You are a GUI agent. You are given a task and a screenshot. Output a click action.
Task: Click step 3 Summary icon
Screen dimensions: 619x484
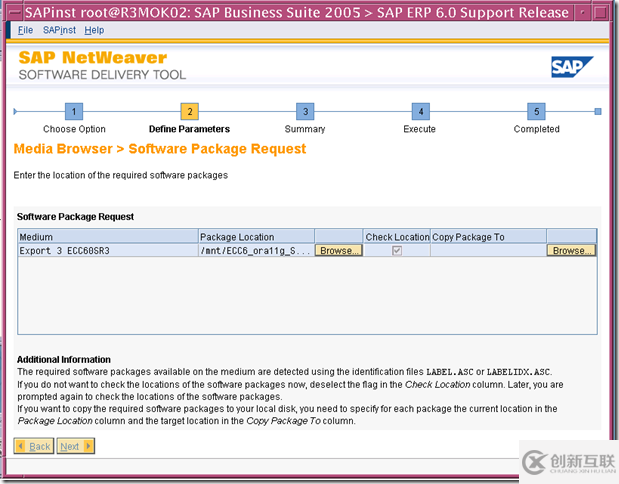[x=305, y=111]
